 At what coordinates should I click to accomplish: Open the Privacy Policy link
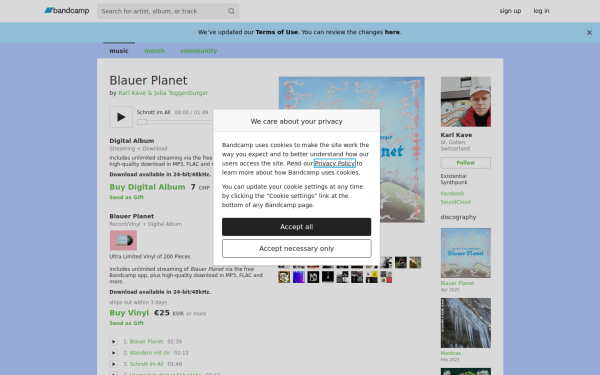[335, 163]
